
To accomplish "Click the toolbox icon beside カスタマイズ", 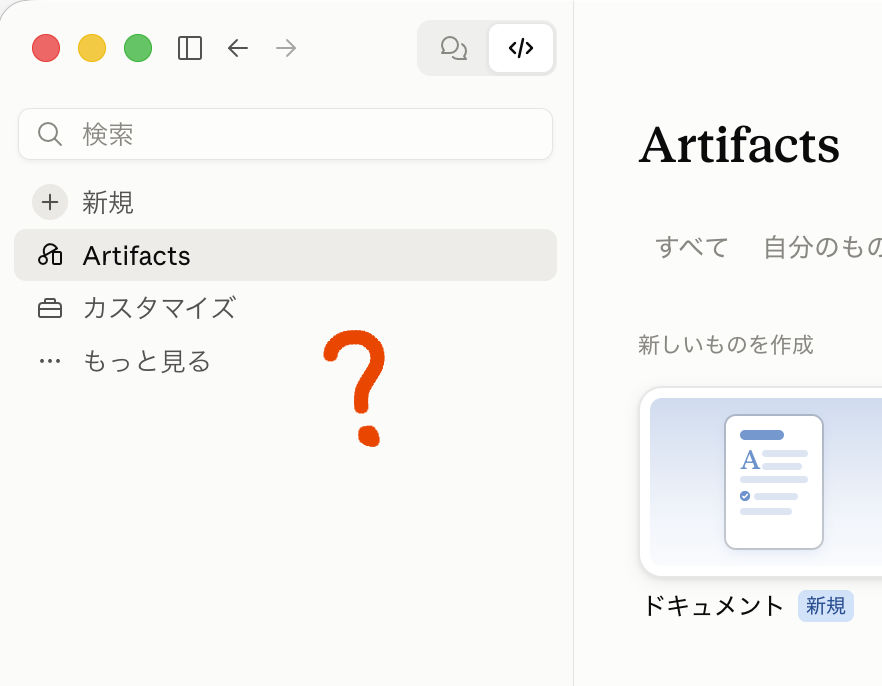I will 50,308.
